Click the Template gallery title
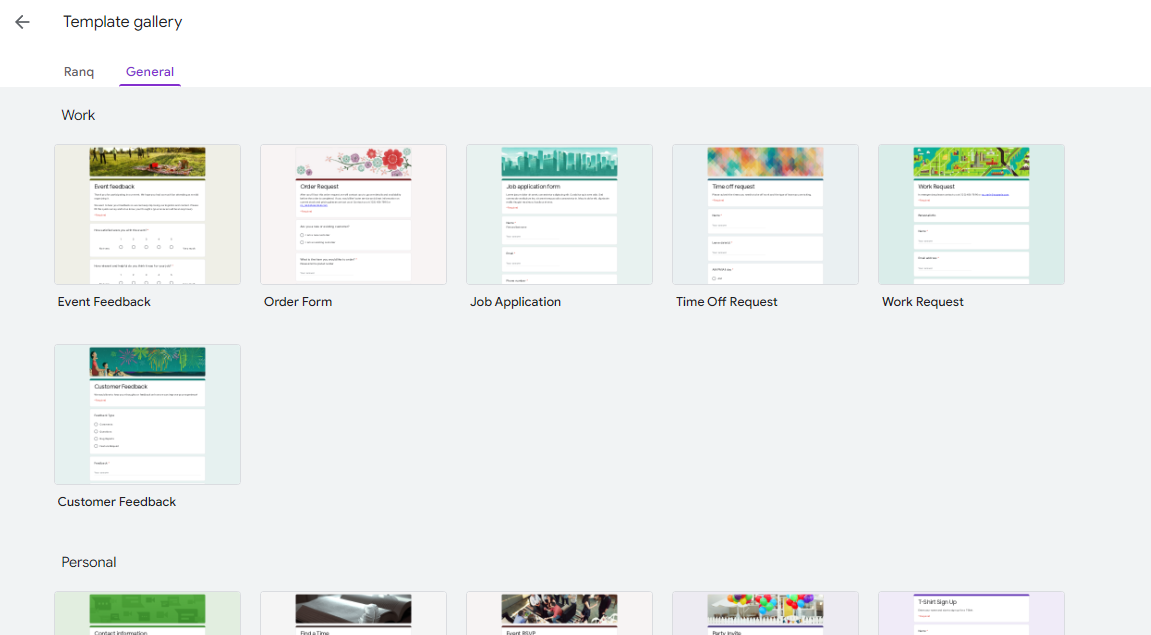This screenshot has height=635, width=1151. click(x=123, y=22)
